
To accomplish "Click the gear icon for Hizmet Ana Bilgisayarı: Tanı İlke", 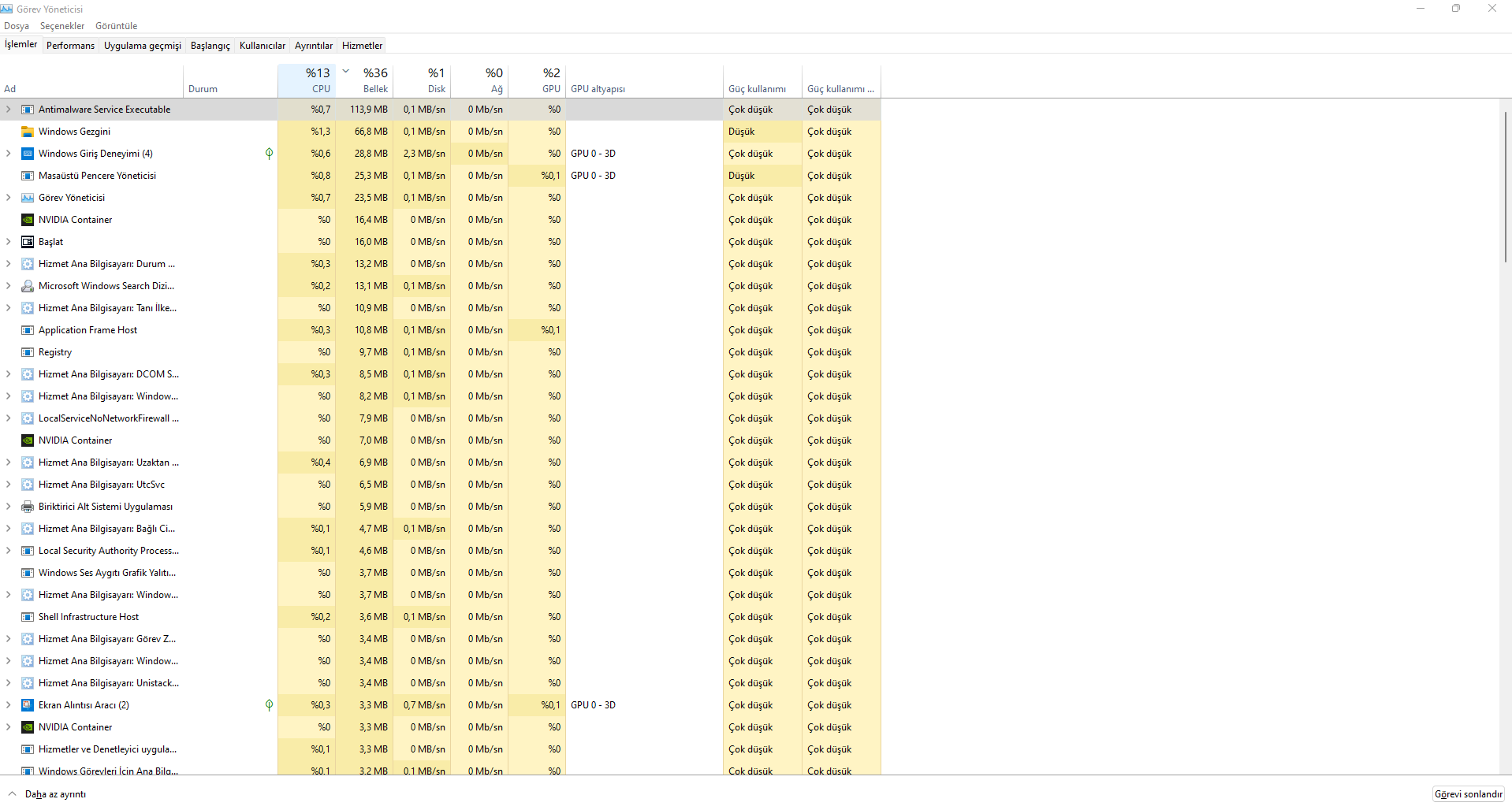I will [x=28, y=308].
